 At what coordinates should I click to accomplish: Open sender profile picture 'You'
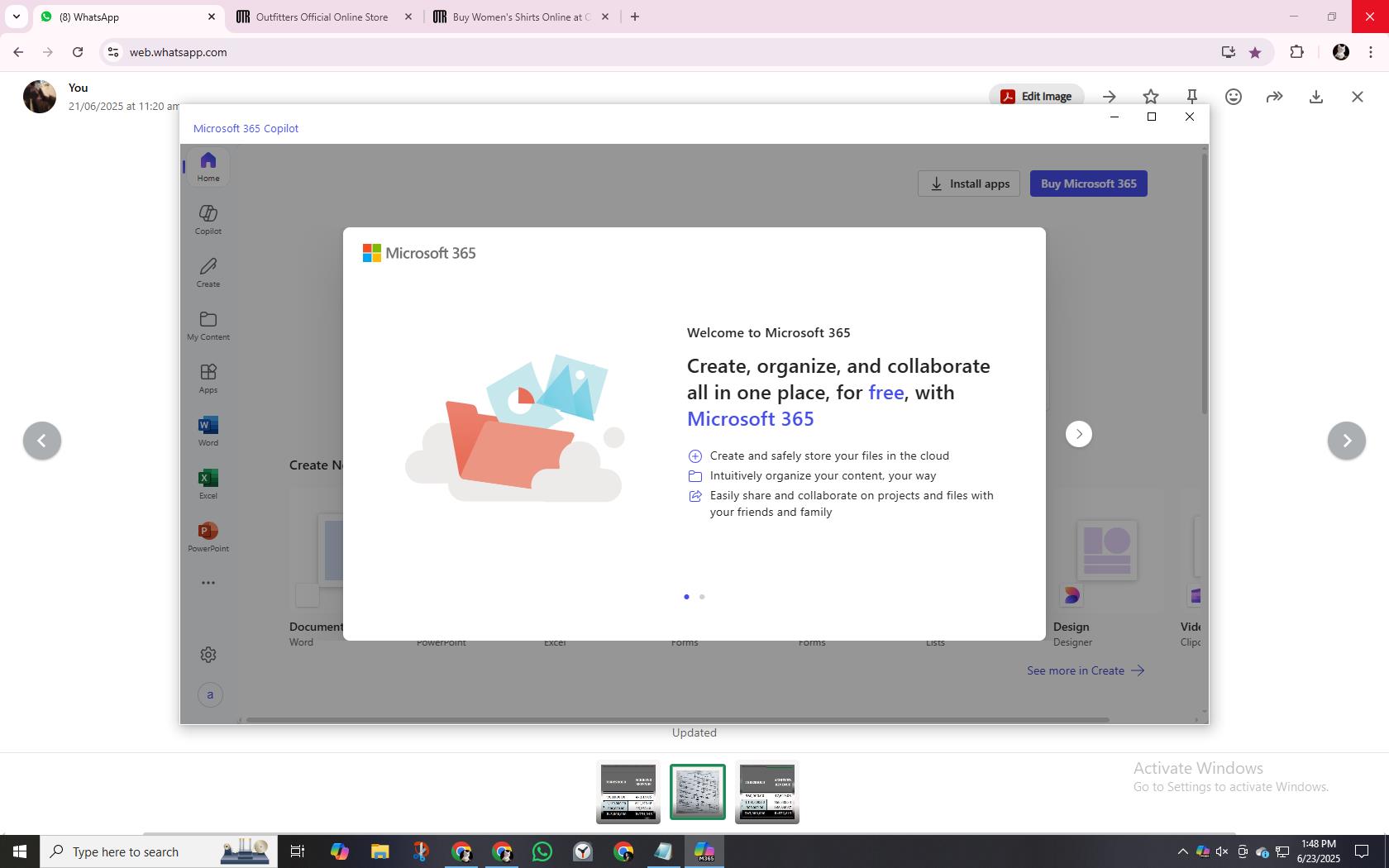click(40, 97)
